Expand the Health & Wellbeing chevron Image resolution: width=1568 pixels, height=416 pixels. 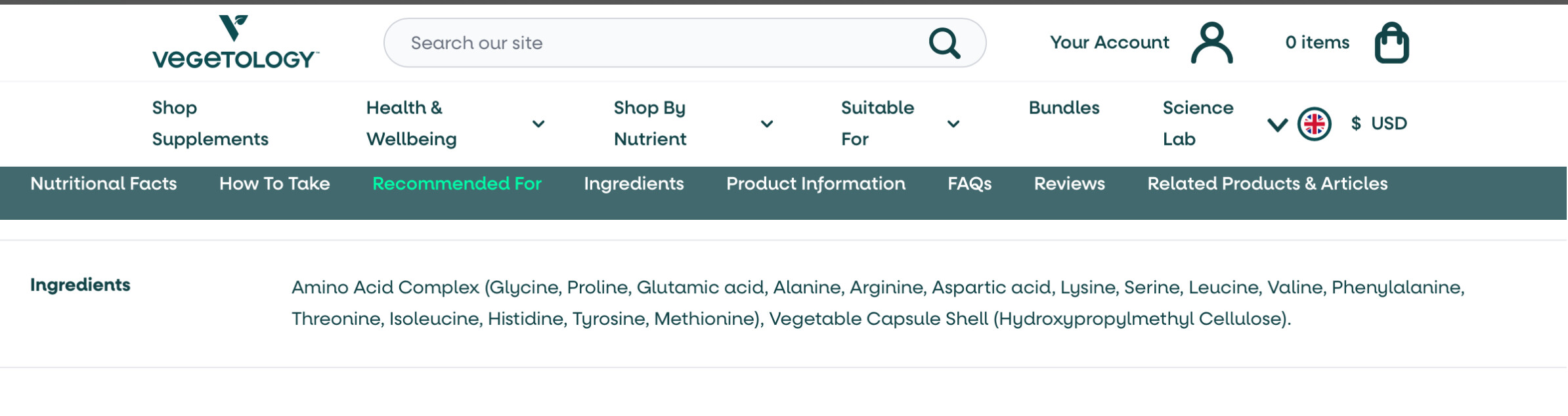click(x=538, y=124)
